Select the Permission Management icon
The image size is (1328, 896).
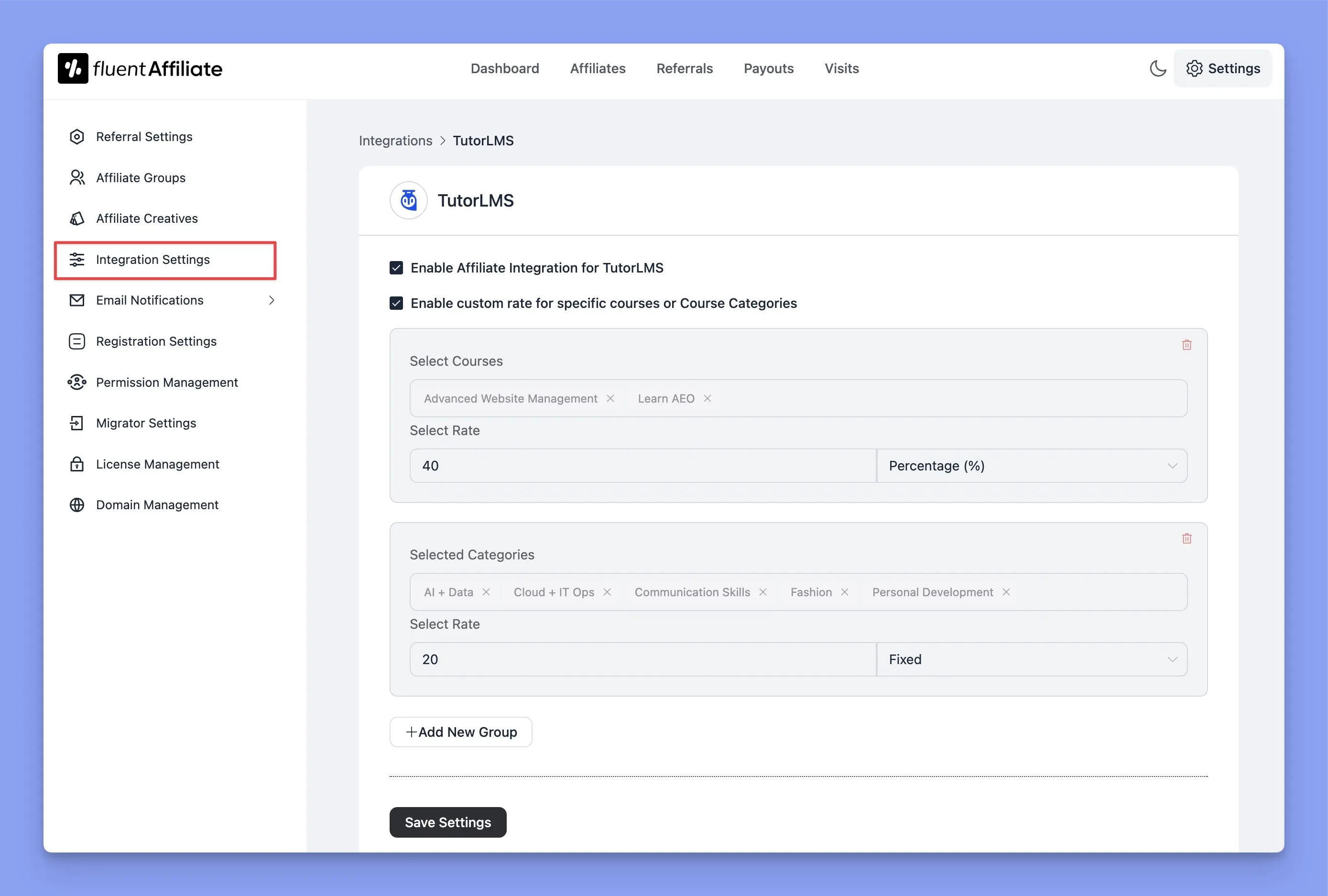click(x=76, y=382)
